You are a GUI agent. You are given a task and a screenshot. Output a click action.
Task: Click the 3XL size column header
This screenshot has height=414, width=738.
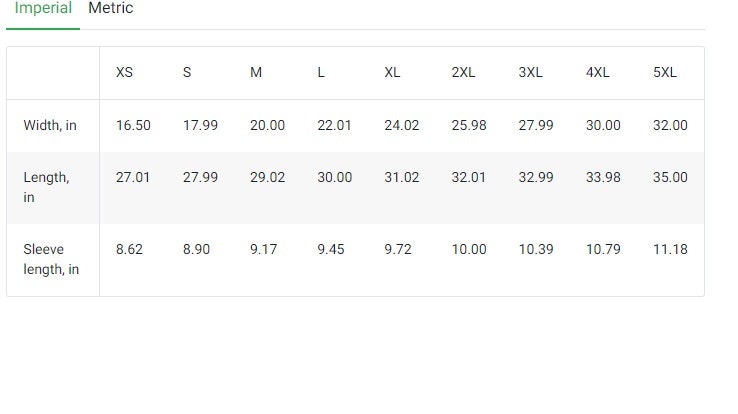530,72
